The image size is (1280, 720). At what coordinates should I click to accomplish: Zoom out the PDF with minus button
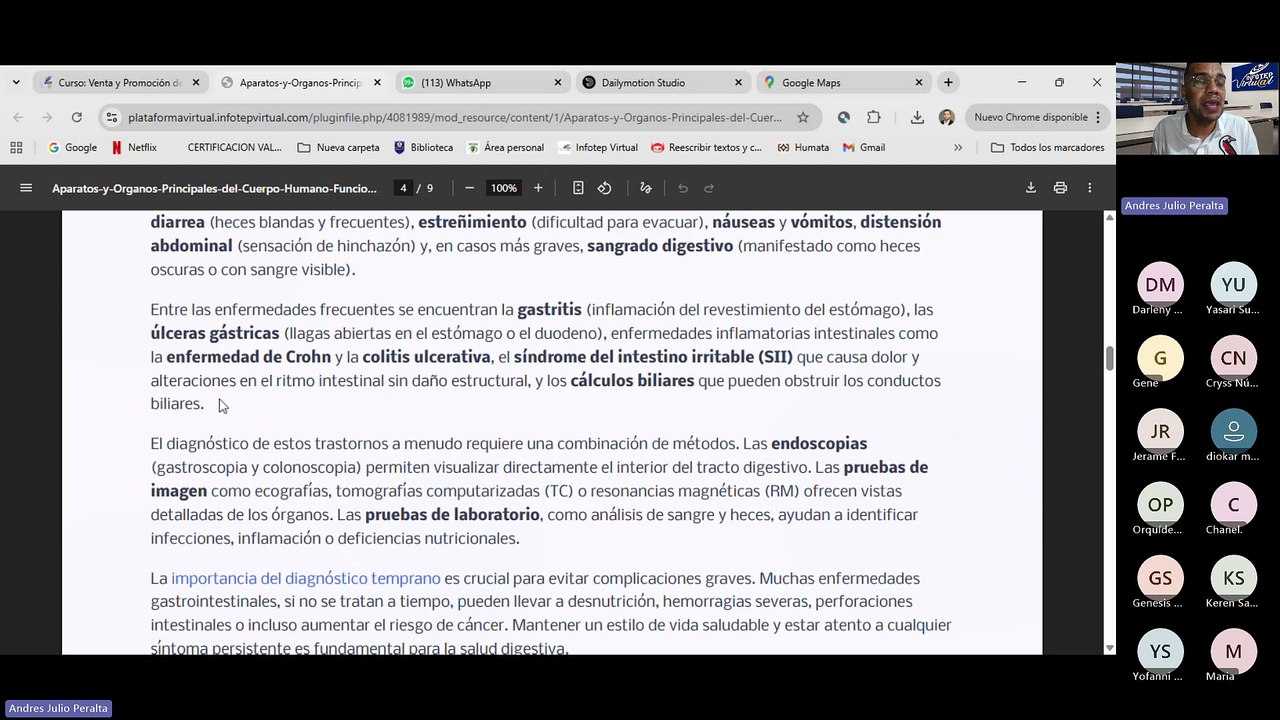click(469, 188)
